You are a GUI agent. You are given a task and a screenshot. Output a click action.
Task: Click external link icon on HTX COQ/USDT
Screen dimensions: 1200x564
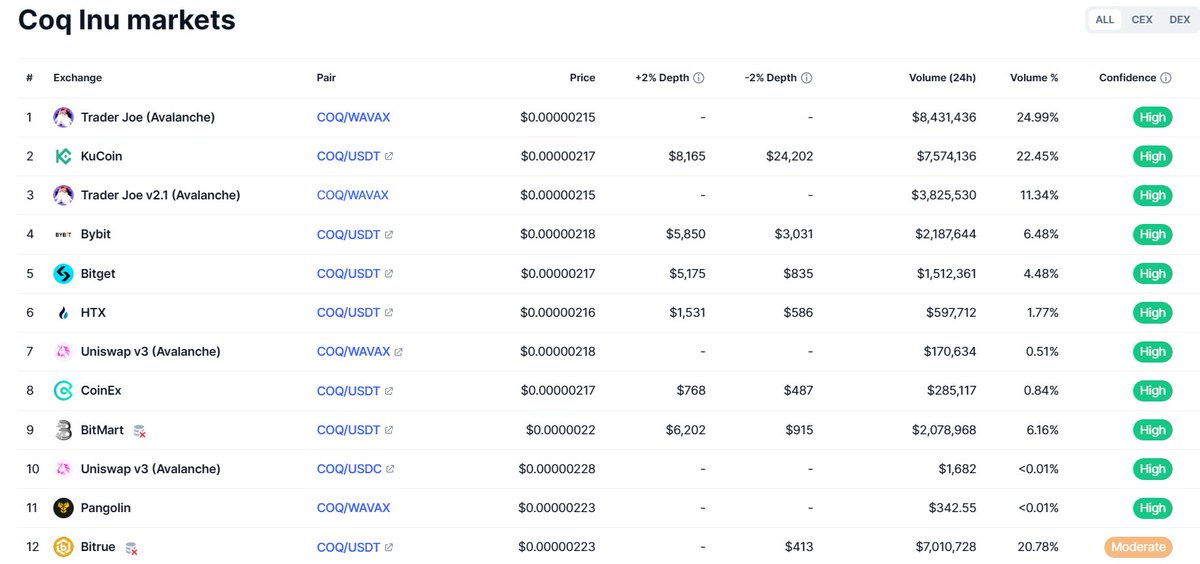coord(389,312)
